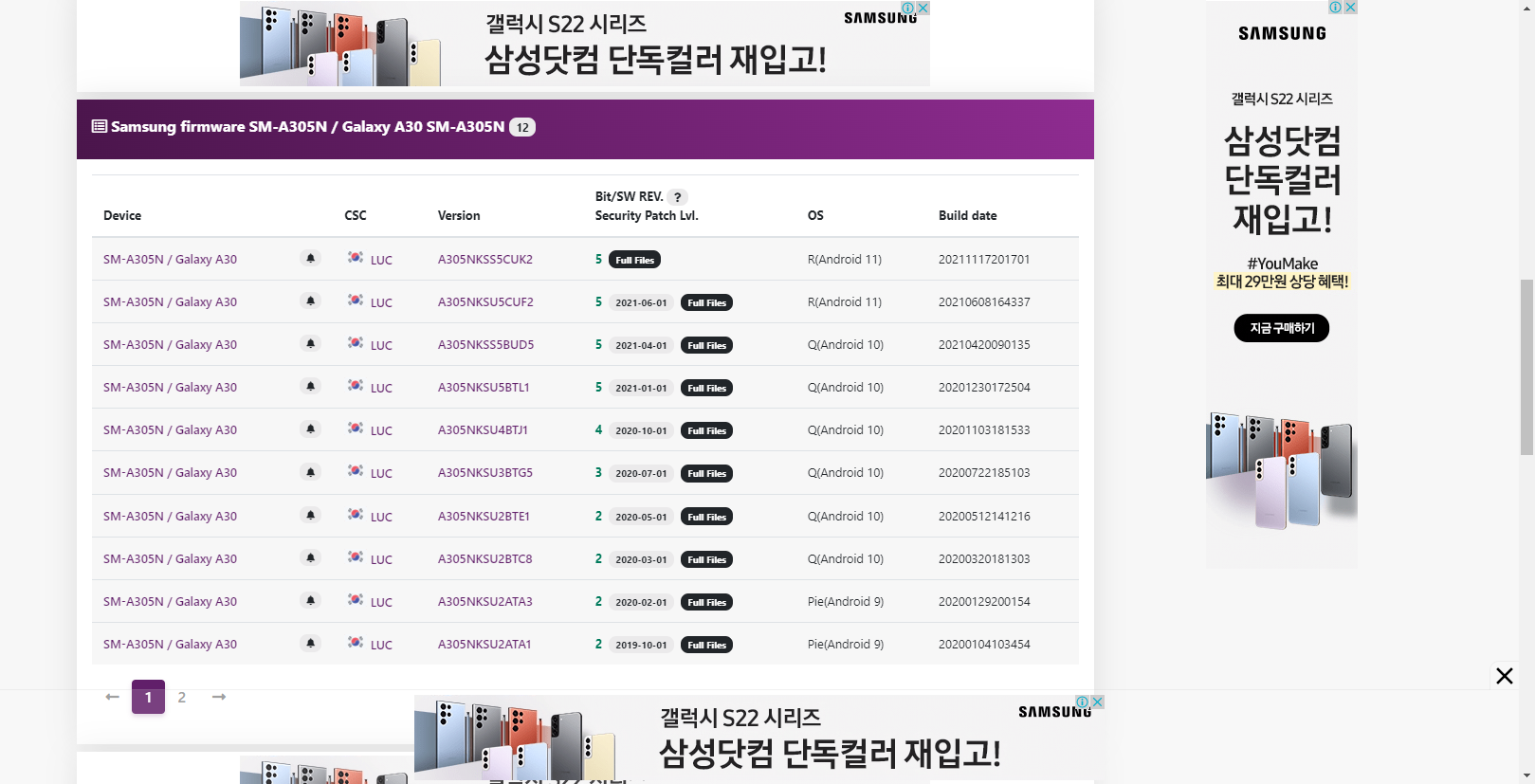
Task: Click the Version column header
Action: 459,215
